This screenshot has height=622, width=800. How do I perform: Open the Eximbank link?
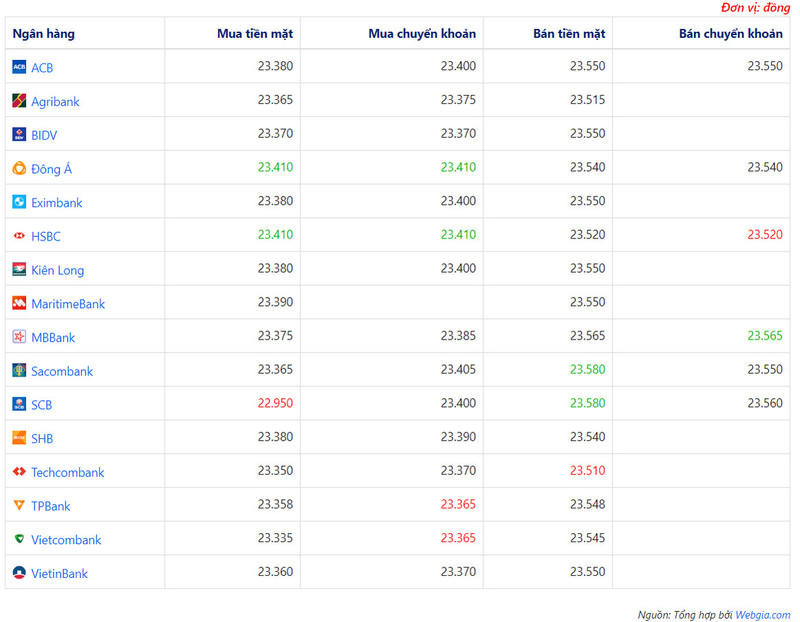56,203
